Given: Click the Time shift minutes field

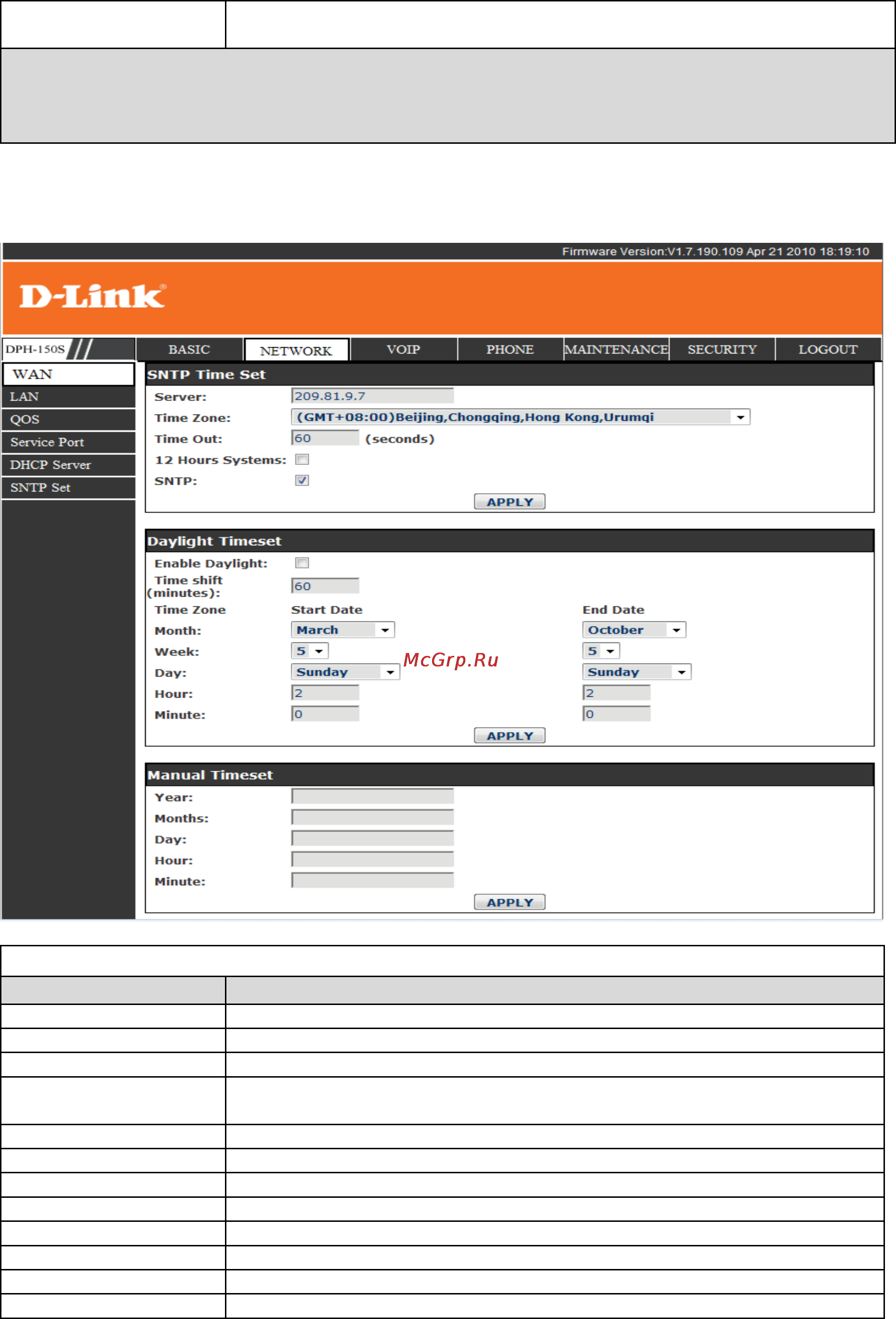Looking at the screenshot, I should (x=325, y=586).
